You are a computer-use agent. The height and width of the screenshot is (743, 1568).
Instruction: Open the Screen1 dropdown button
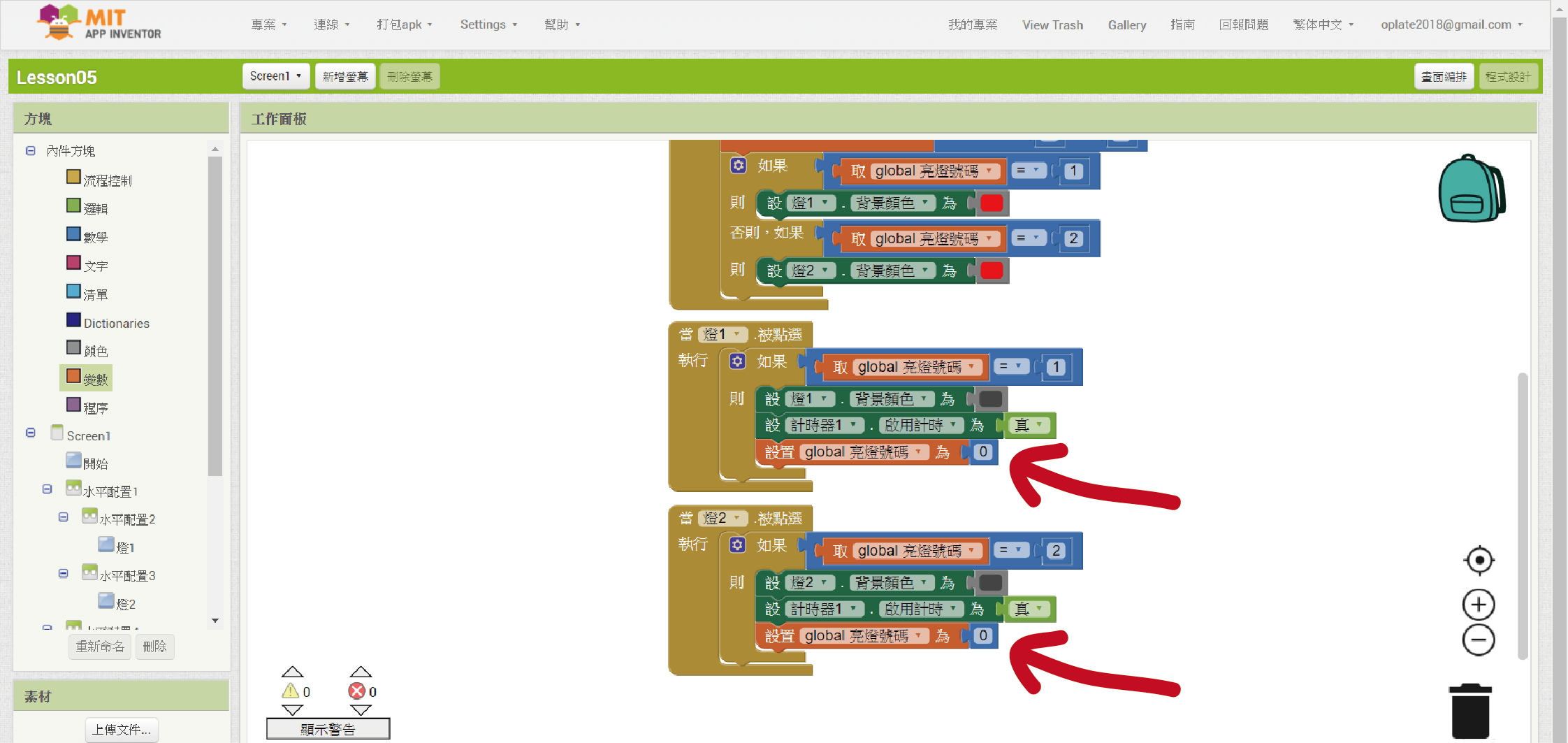tap(275, 76)
